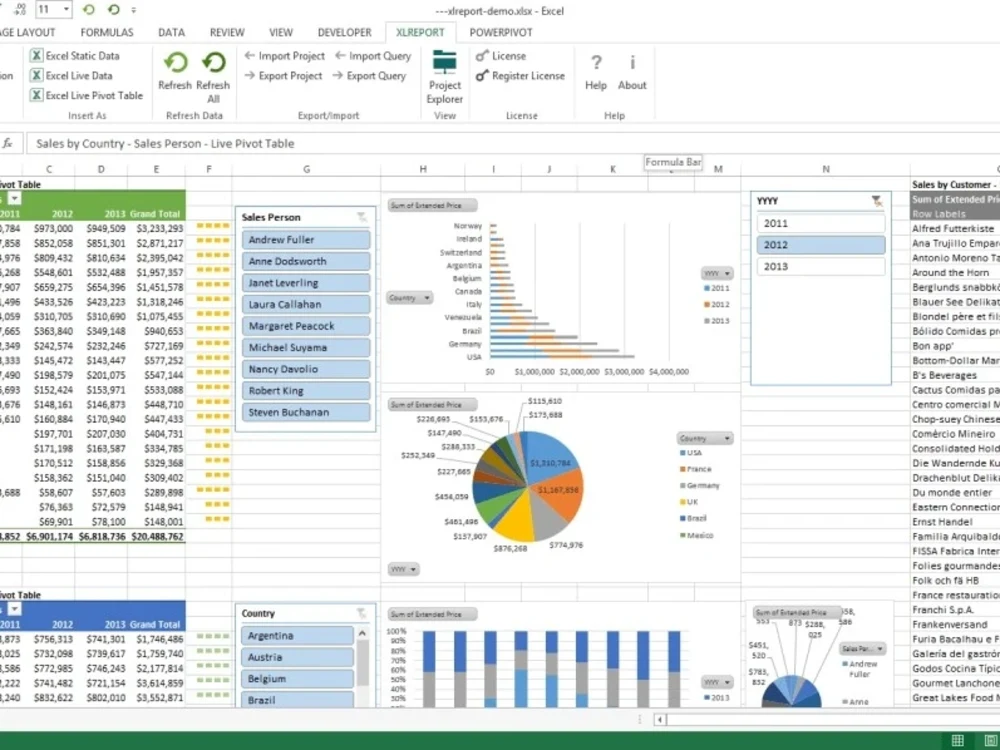The width and height of the screenshot is (1000, 750).
Task: Open YYYY field button on stacked column chart
Action: point(717,682)
